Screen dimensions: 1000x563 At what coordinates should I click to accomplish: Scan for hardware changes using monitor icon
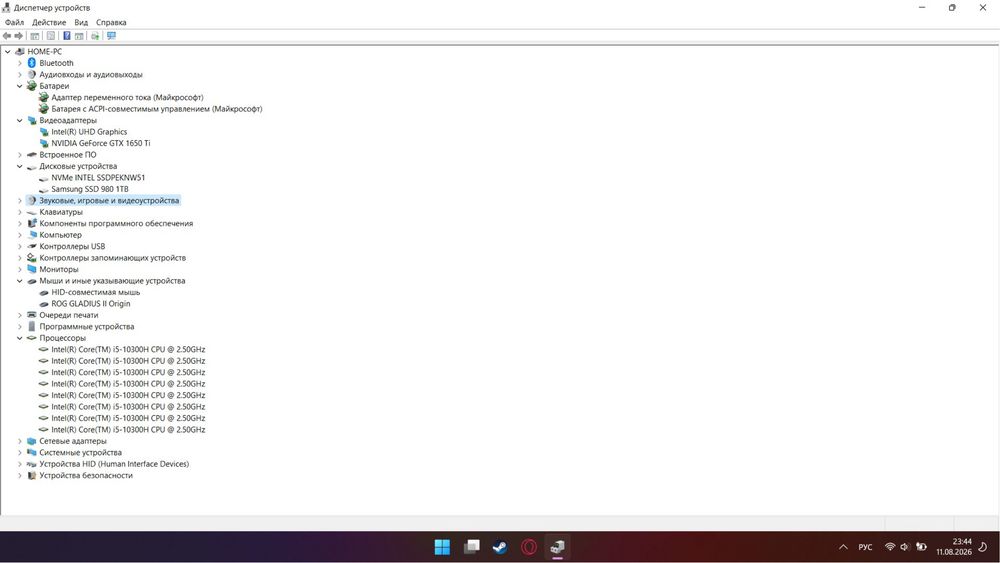tap(112, 36)
